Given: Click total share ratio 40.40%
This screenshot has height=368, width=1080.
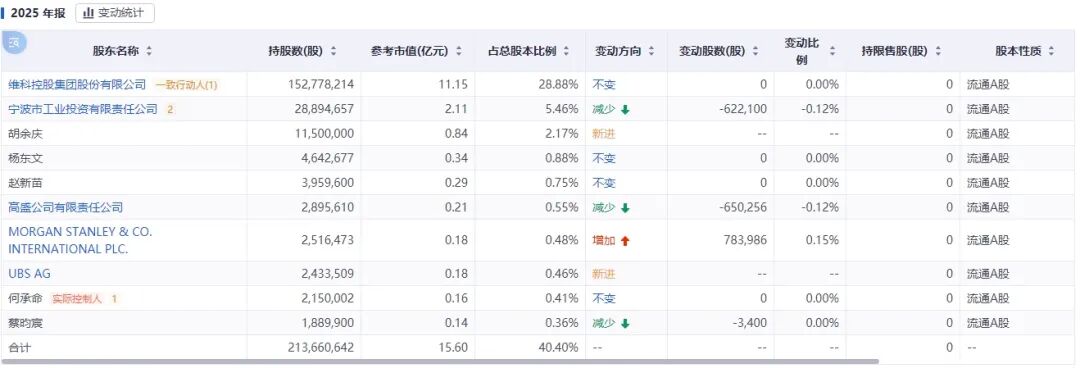Looking at the screenshot, I should [x=559, y=348].
